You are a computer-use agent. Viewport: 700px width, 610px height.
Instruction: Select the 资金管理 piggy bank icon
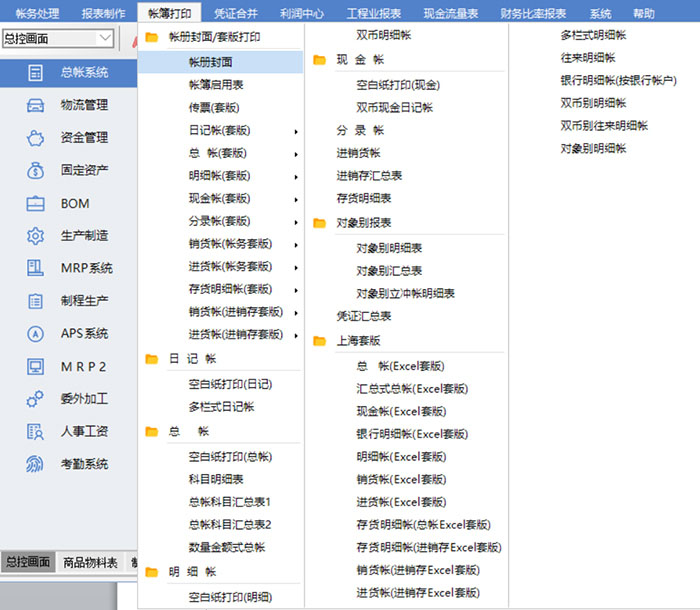tap(36, 138)
